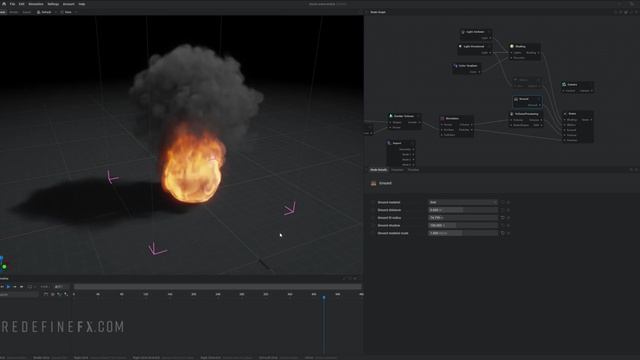Select the Camera node icon in the graph

click(564, 84)
